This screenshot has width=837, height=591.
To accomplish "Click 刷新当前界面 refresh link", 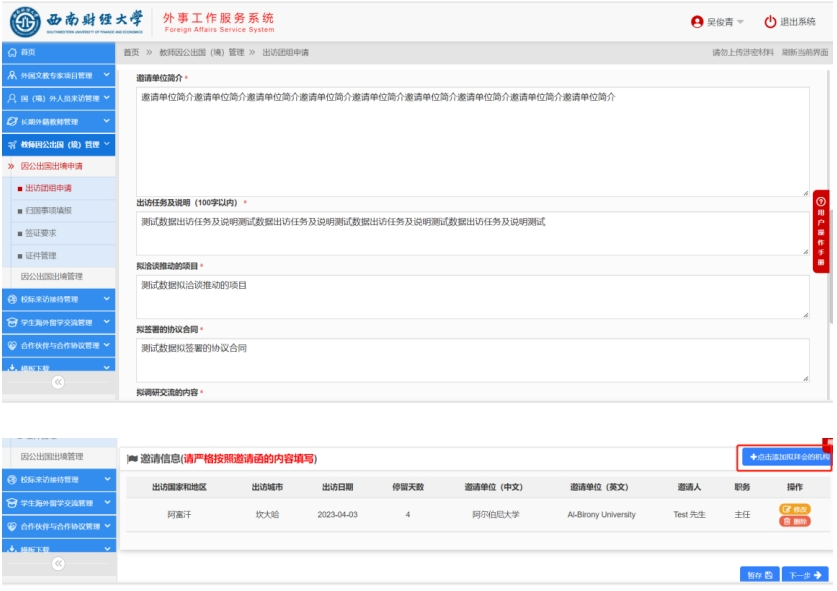I will tap(806, 52).
